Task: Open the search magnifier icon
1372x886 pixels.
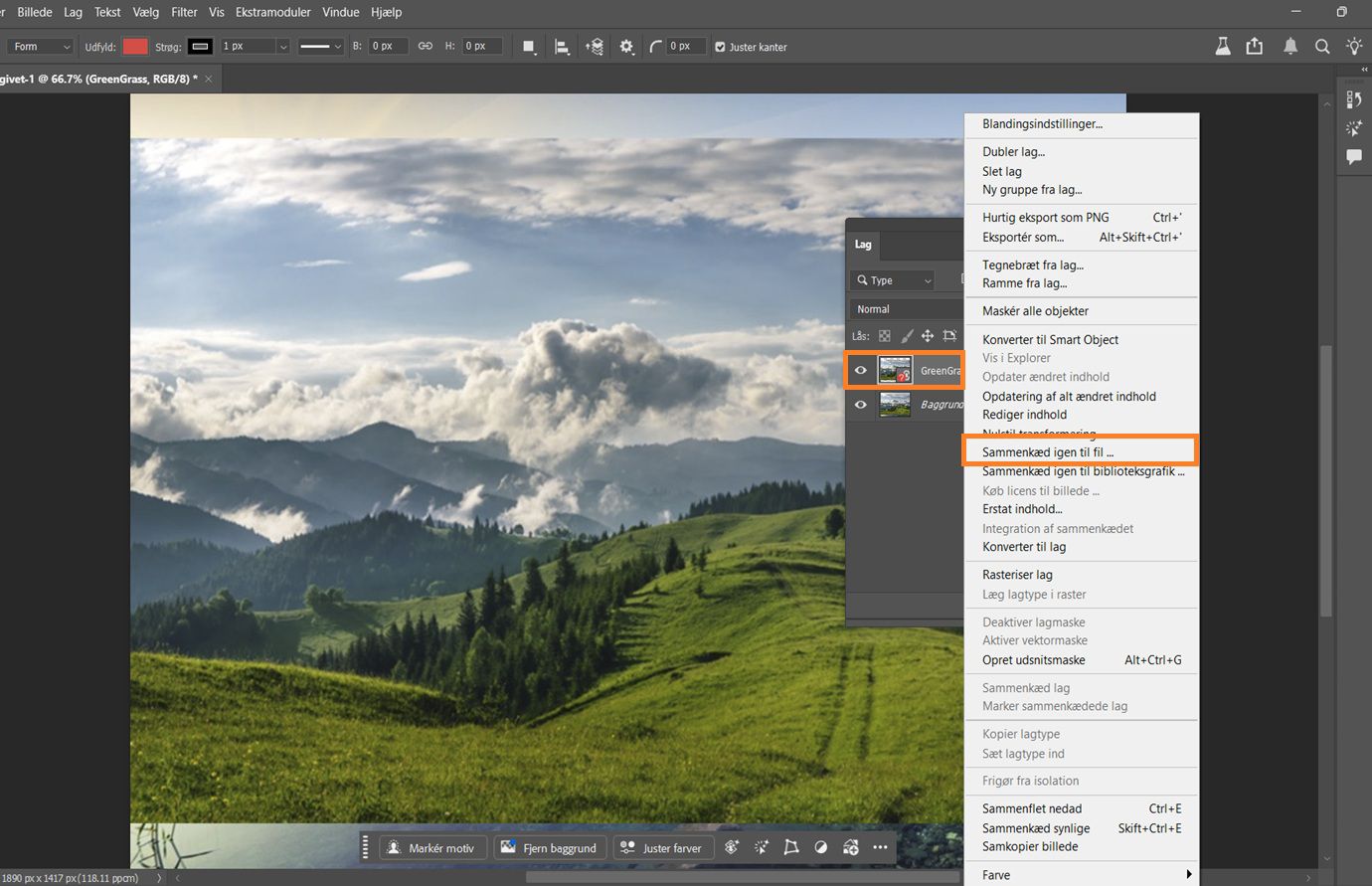Action: 1322,47
